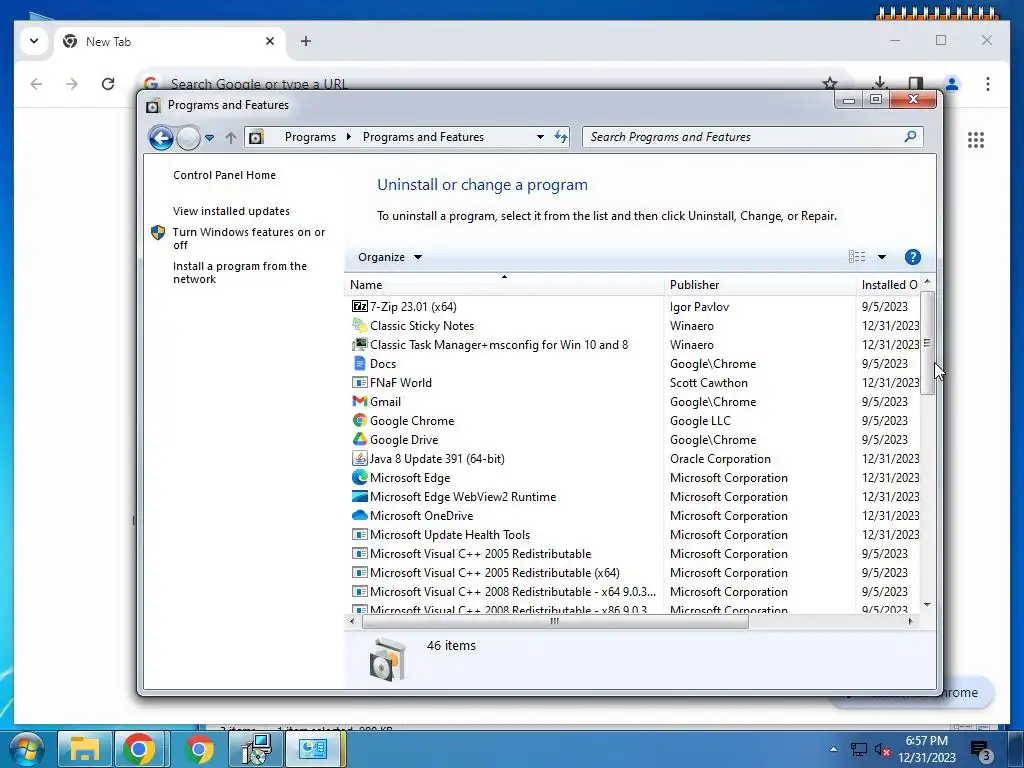Image resolution: width=1024 pixels, height=768 pixels.
Task: Open the Organize dropdown menu
Action: (389, 257)
